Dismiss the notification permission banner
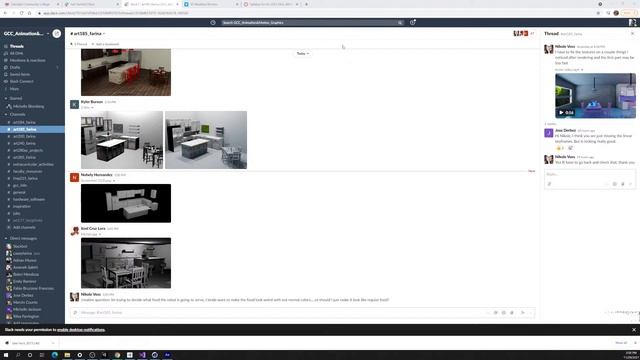The image size is (640, 360). (634, 330)
